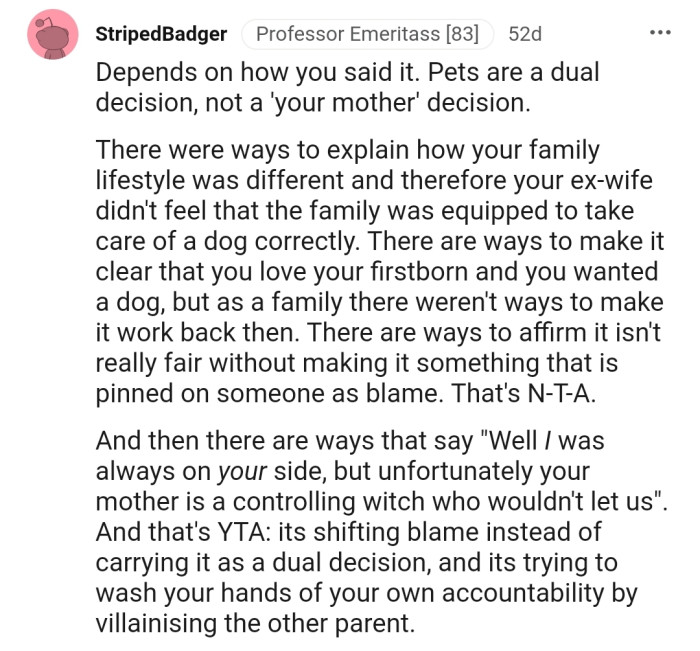Image resolution: width=700 pixels, height=651 pixels.
Task: Click the StripedBadger user avatar
Action: click(x=54, y=35)
